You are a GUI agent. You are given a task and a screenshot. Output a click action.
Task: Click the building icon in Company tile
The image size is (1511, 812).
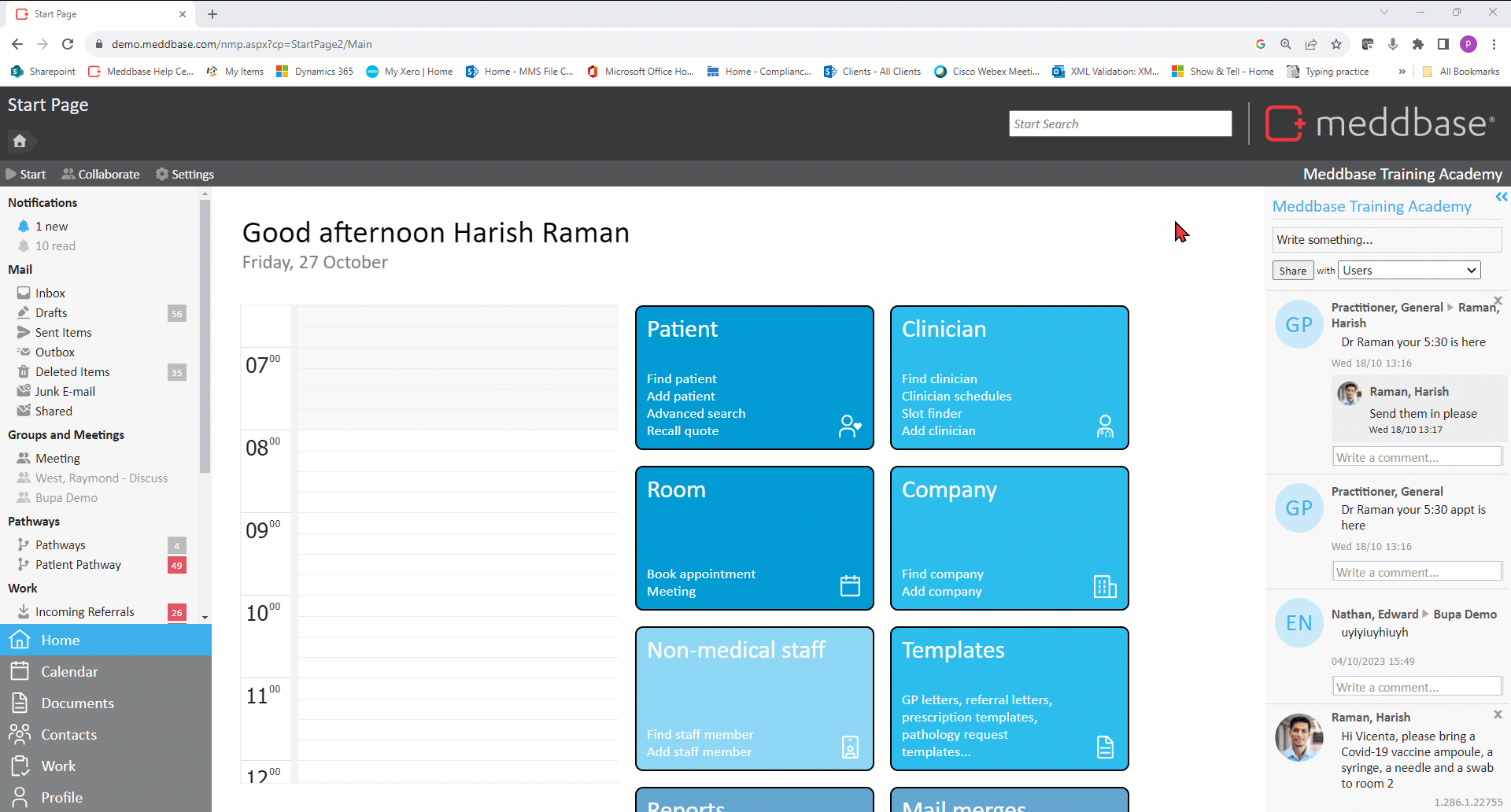click(1105, 586)
